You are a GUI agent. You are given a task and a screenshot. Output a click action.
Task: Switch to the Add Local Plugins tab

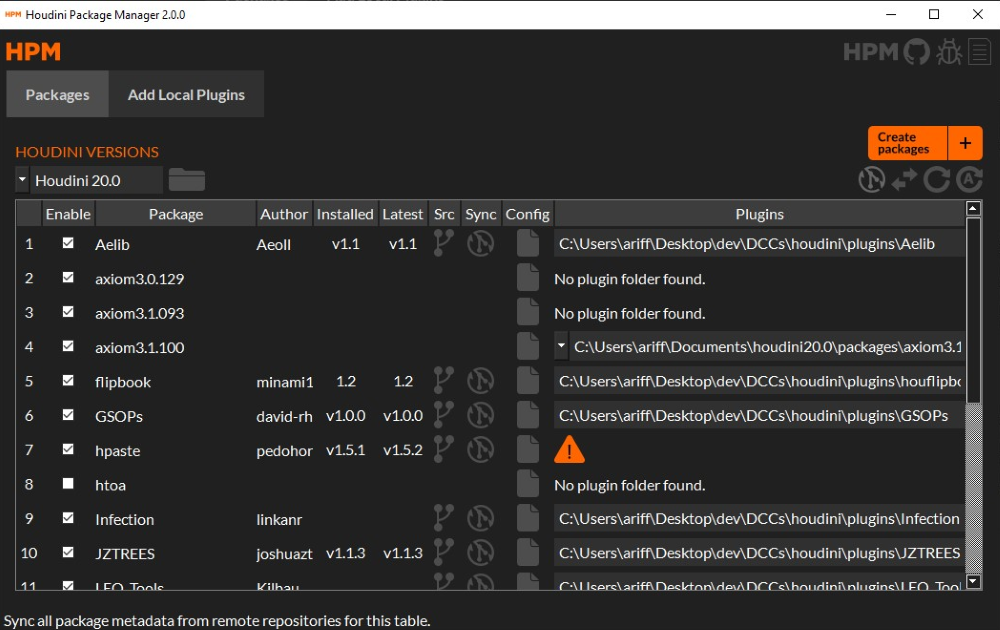coord(186,94)
